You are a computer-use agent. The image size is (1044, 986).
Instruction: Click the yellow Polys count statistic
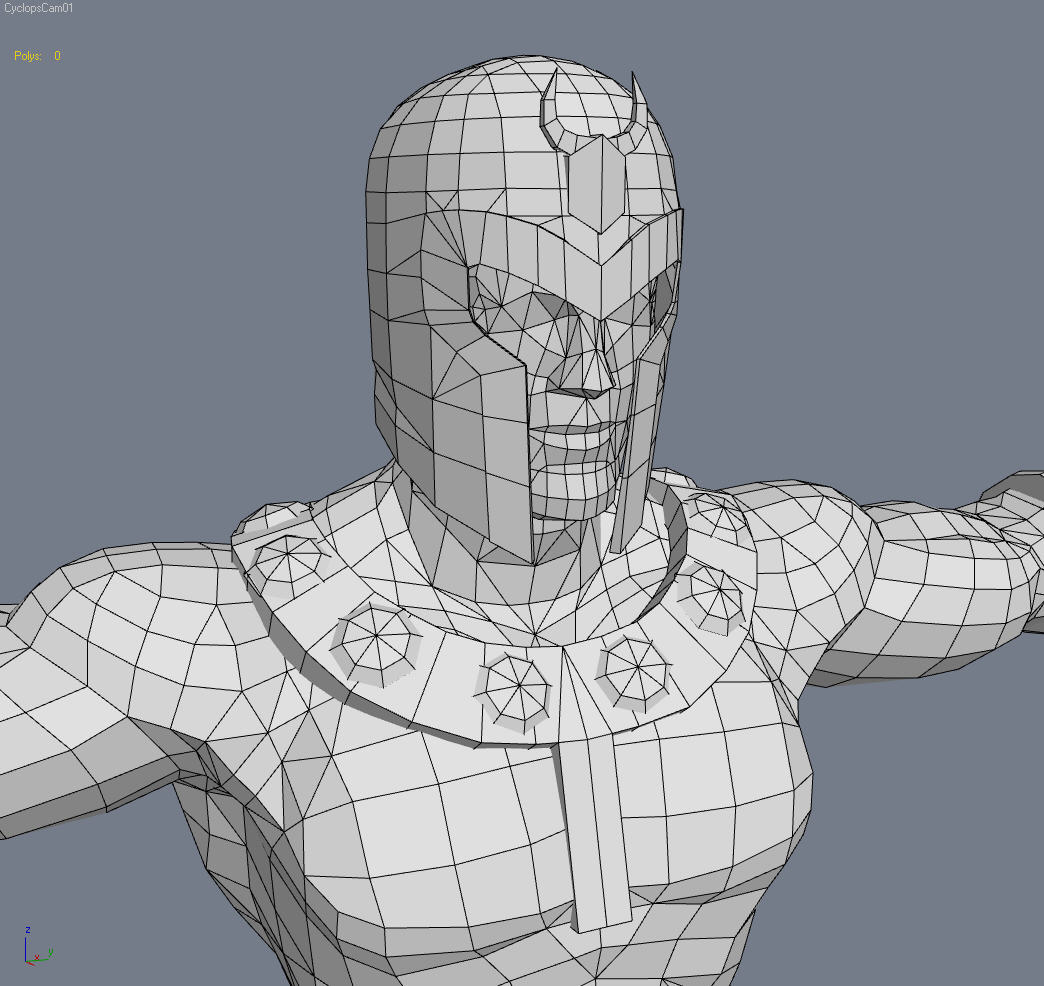click(28, 56)
